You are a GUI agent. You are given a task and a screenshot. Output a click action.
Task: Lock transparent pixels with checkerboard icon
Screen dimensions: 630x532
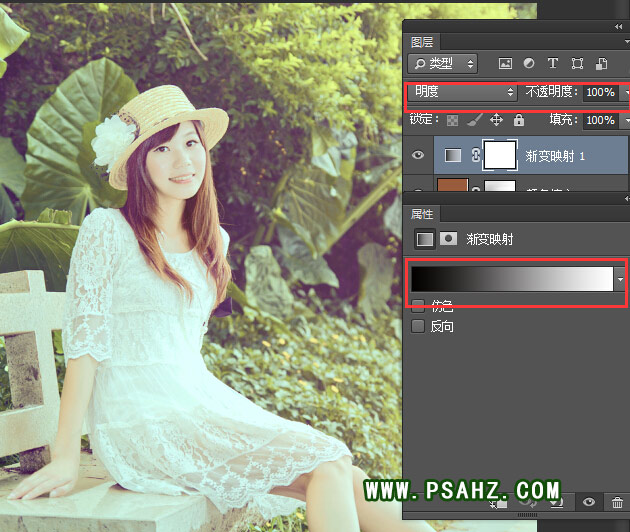[x=450, y=120]
